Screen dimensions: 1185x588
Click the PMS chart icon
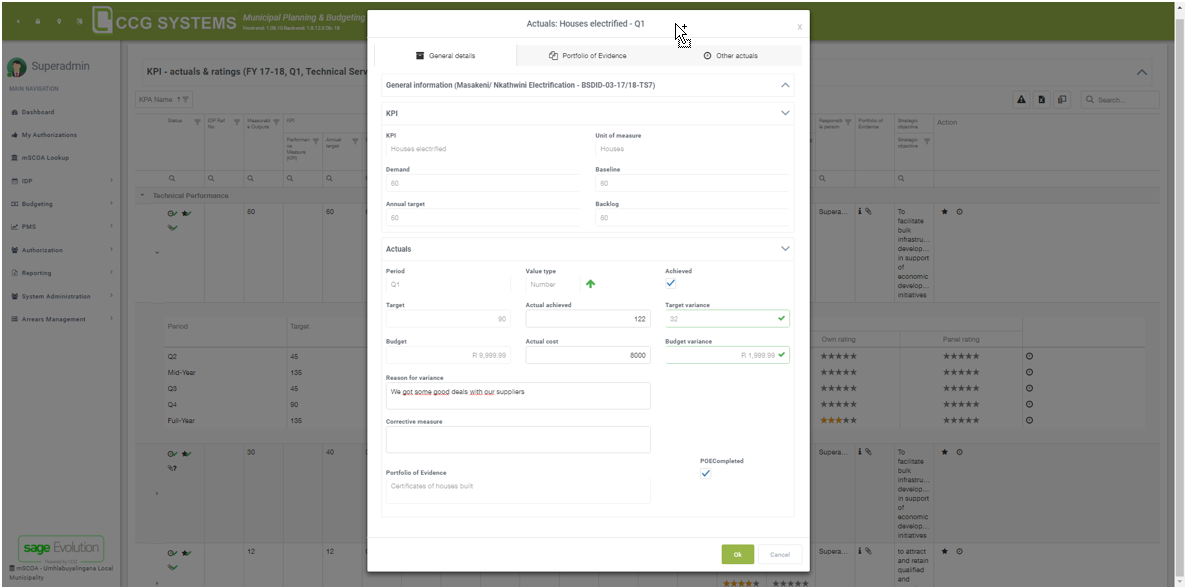point(14,227)
